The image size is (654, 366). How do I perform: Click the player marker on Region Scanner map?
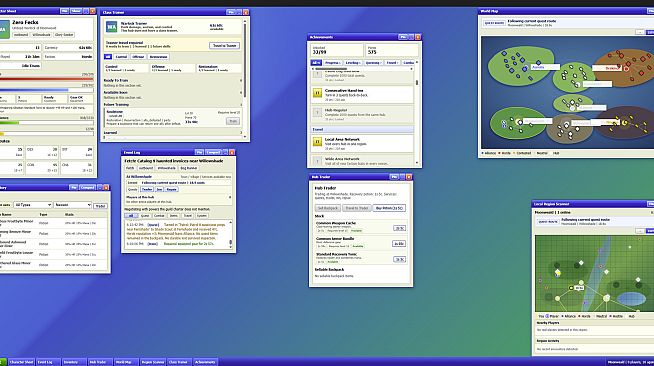point(571,288)
